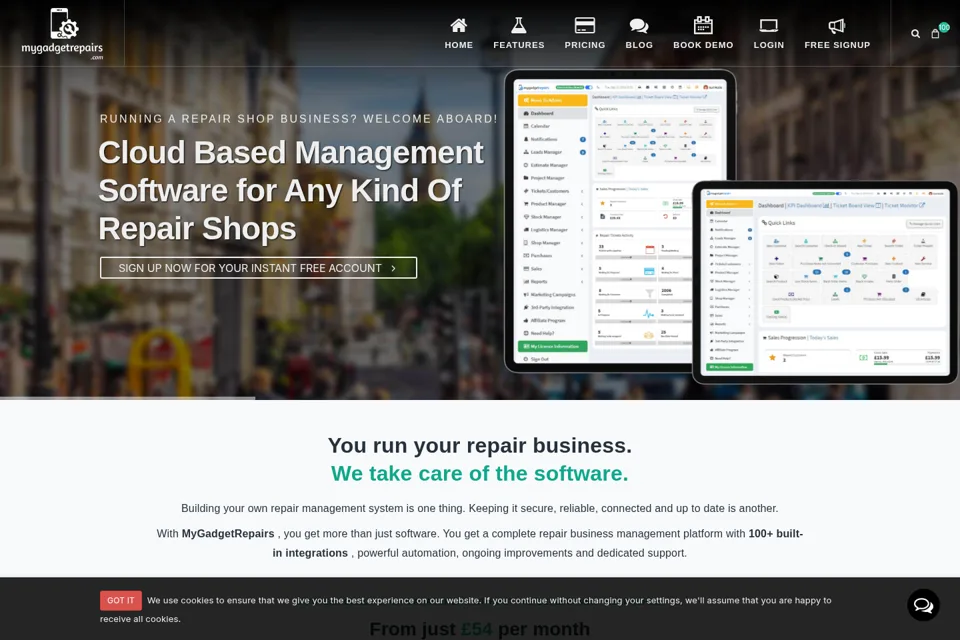The height and width of the screenshot is (640, 960).
Task: Click the Blog speech bubbles icon
Action: tap(639, 26)
